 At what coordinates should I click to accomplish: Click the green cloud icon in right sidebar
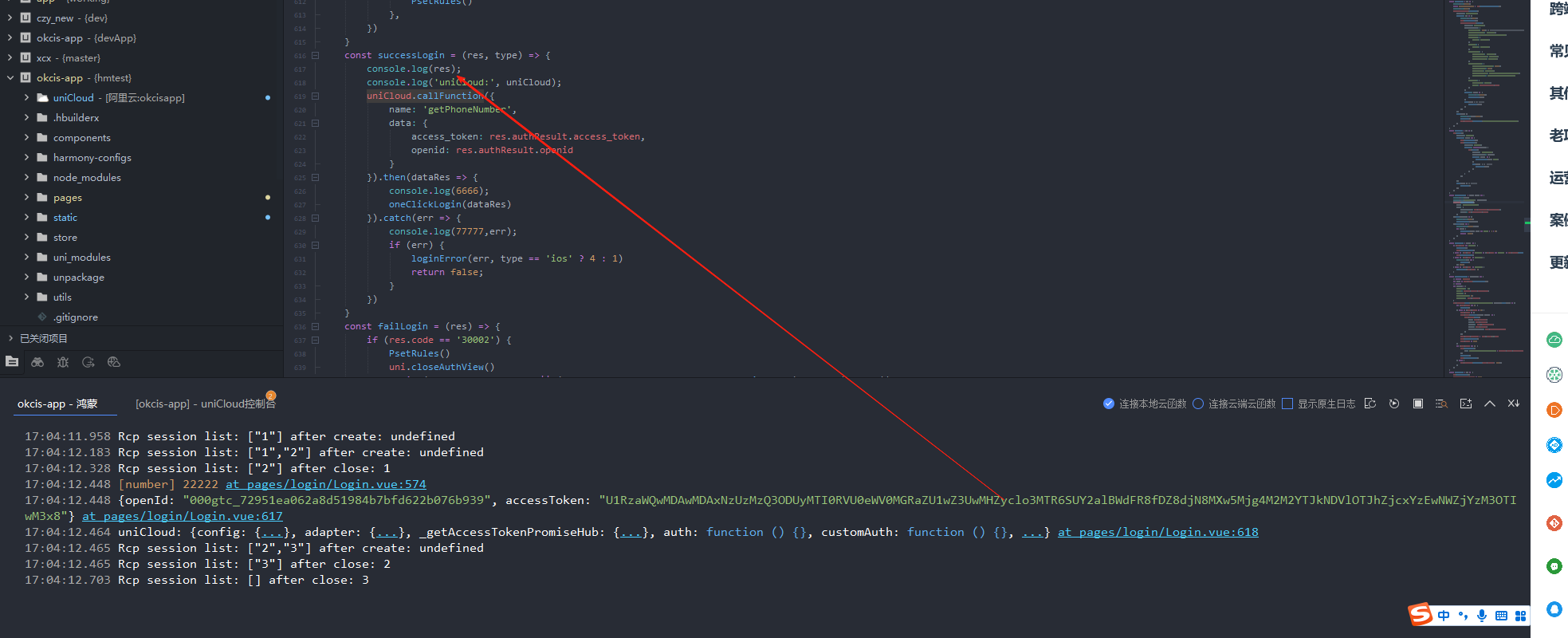(1554, 341)
